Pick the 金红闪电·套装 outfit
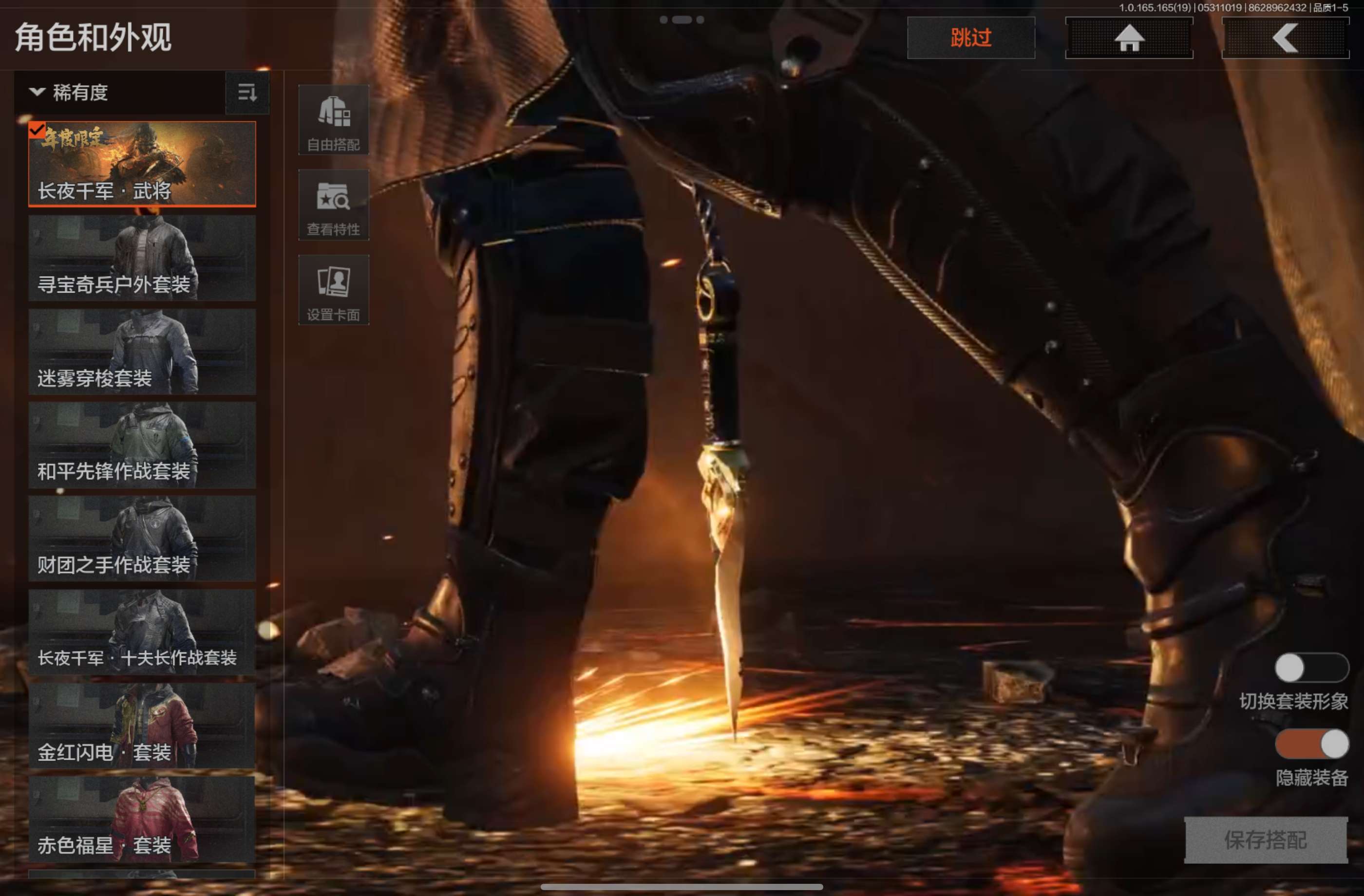 pos(142,726)
